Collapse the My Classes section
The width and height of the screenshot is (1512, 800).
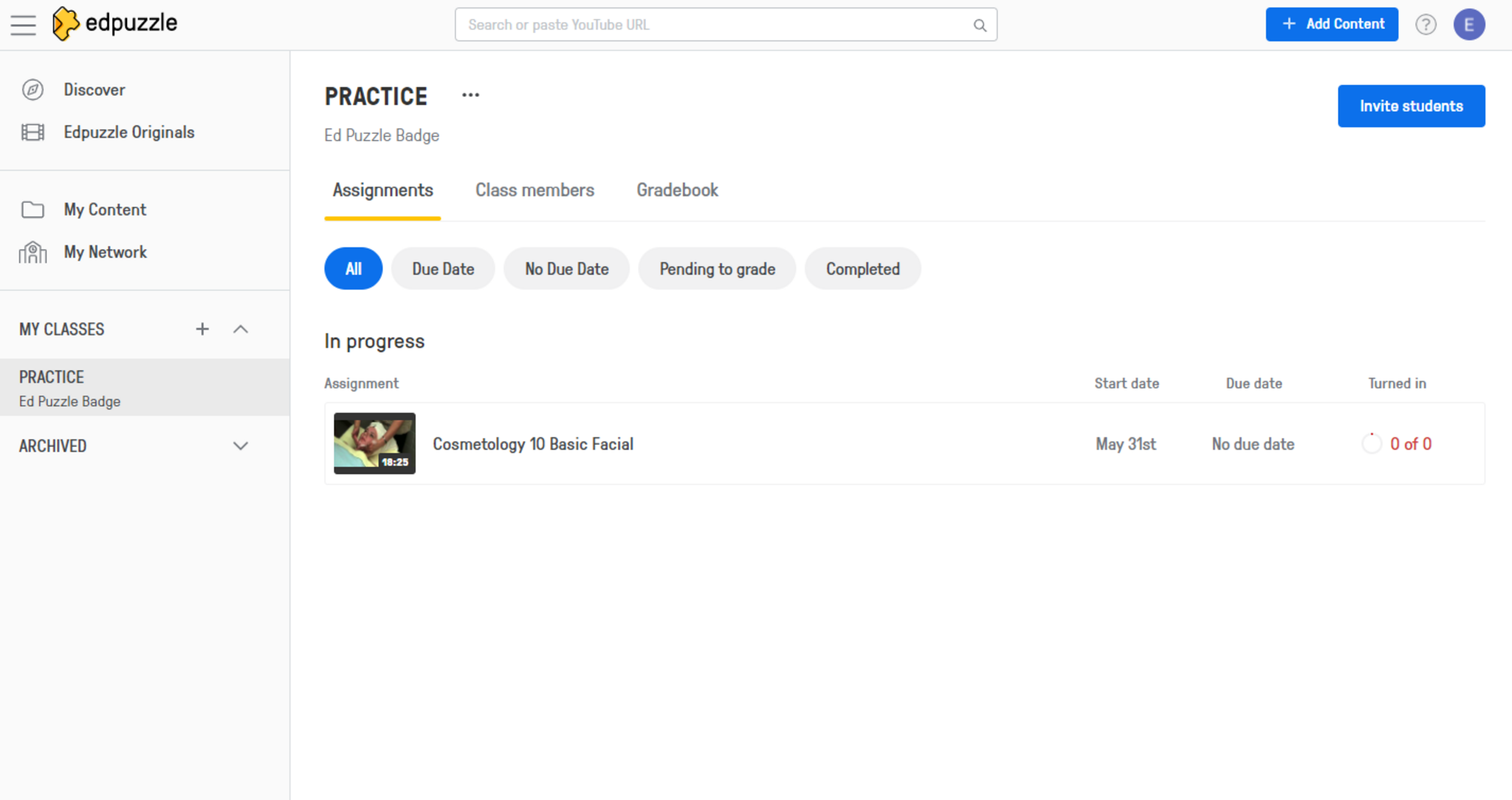coord(241,329)
